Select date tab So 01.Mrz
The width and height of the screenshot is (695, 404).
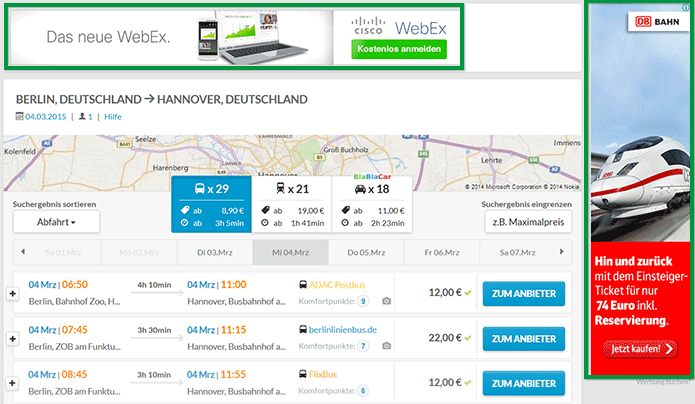63,252
